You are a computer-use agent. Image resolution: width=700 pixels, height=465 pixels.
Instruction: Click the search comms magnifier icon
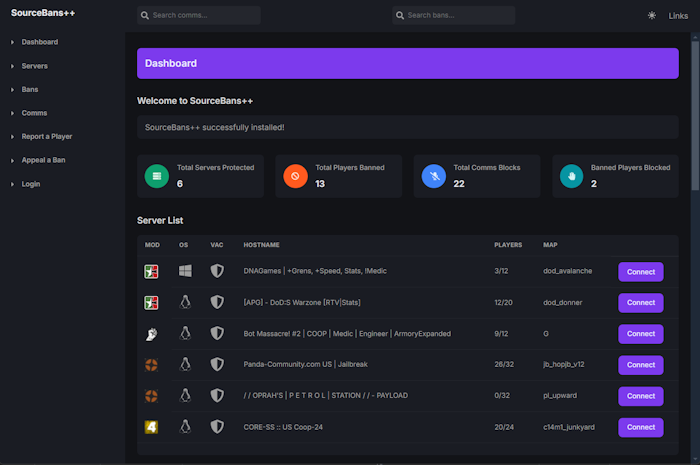[x=145, y=16]
